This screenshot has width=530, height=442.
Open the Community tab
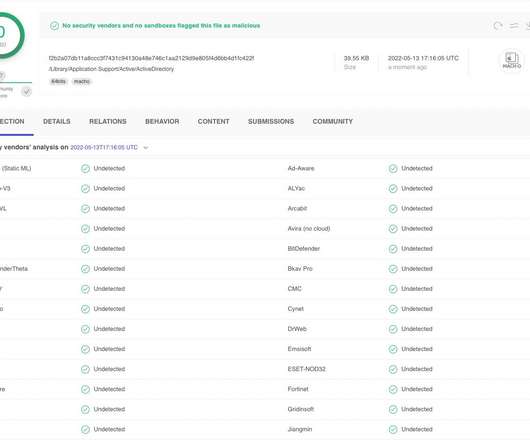coord(333,121)
